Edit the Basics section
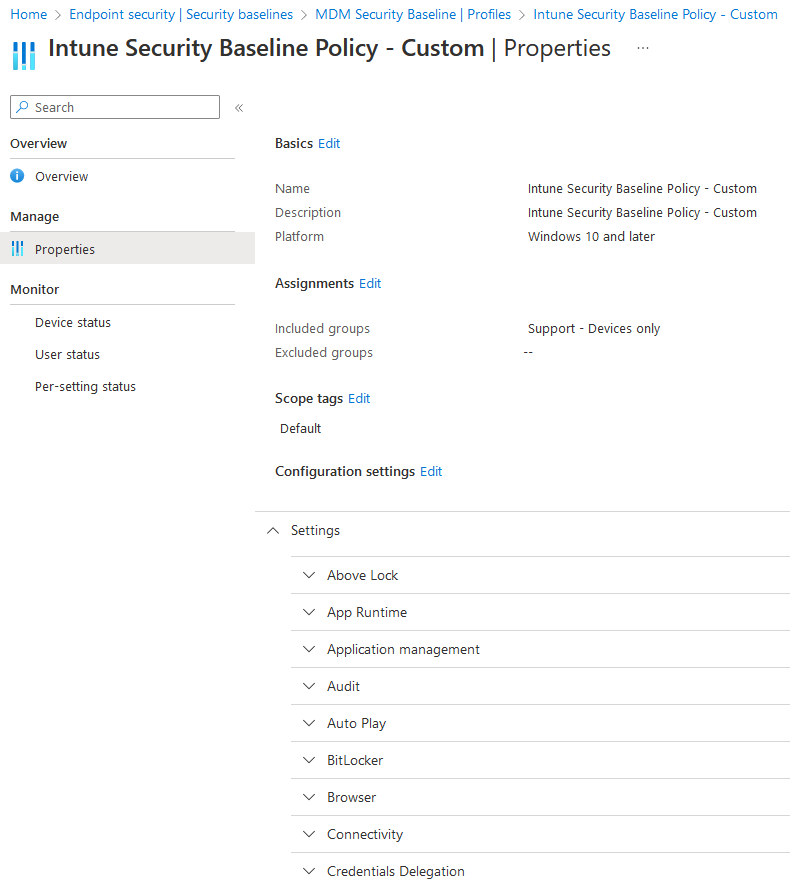The width and height of the screenshot is (790, 889). [x=329, y=143]
